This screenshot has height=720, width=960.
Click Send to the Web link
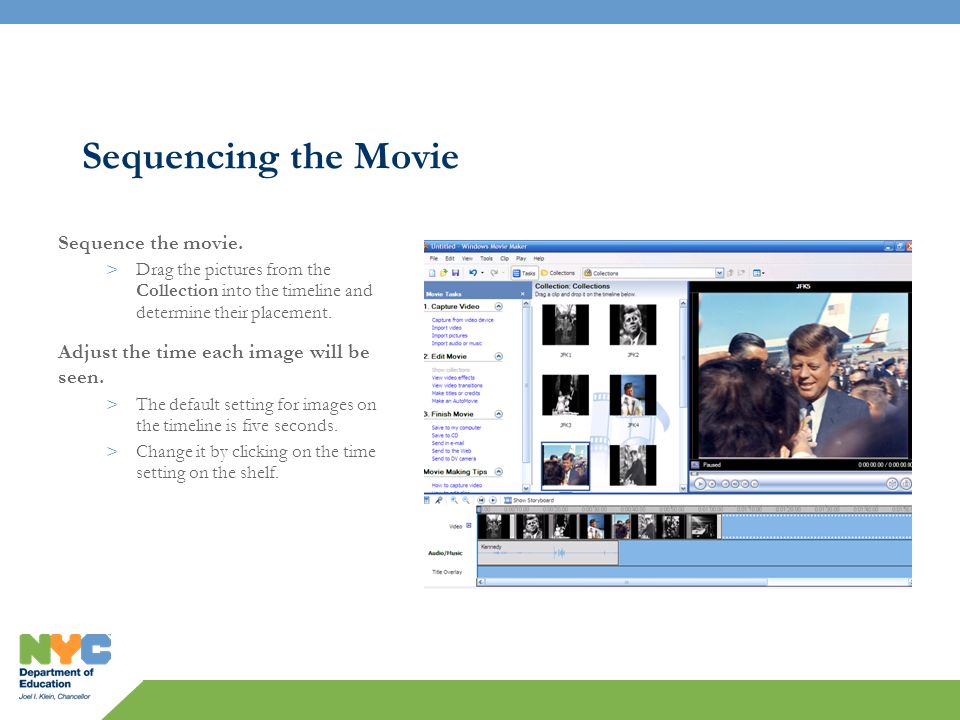click(451, 451)
